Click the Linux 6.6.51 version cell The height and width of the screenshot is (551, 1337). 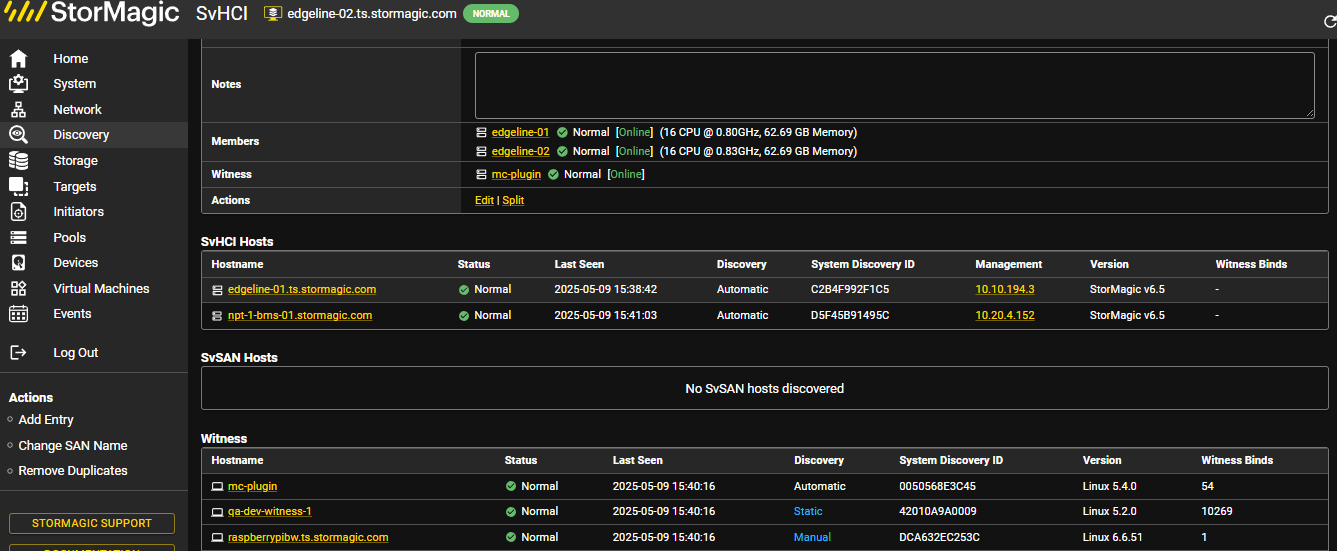(x=1113, y=538)
